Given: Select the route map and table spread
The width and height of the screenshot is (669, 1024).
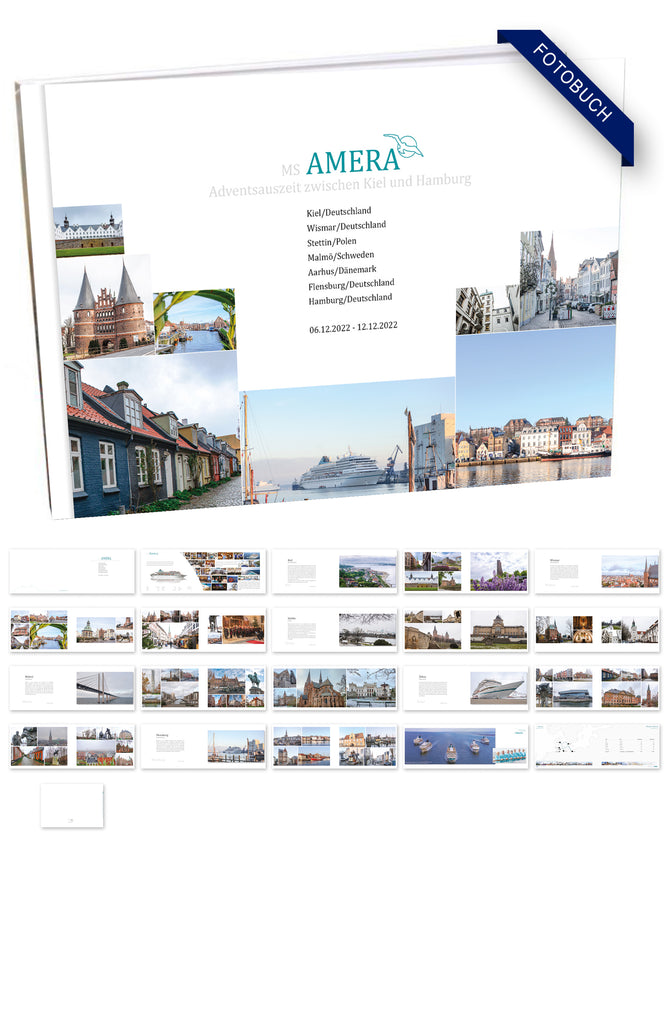Looking at the screenshot, I should coord(597,746).
